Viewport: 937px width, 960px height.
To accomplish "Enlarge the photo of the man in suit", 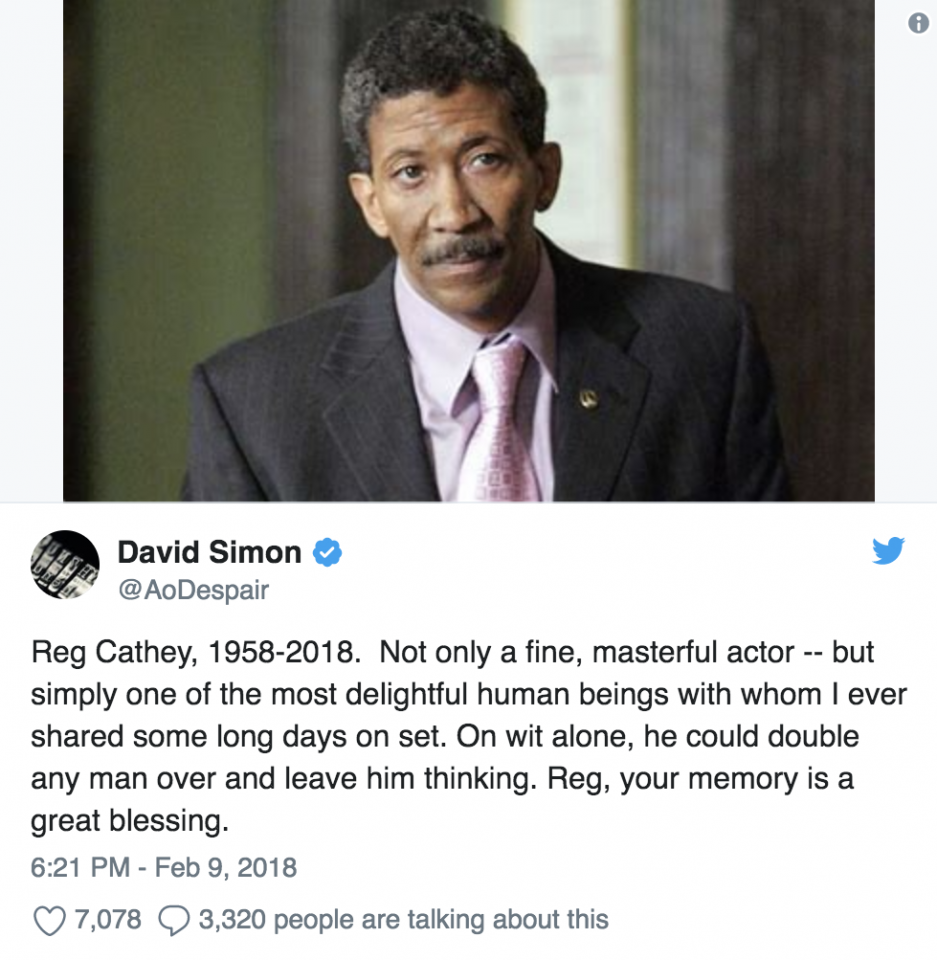I will click(468, 250).
